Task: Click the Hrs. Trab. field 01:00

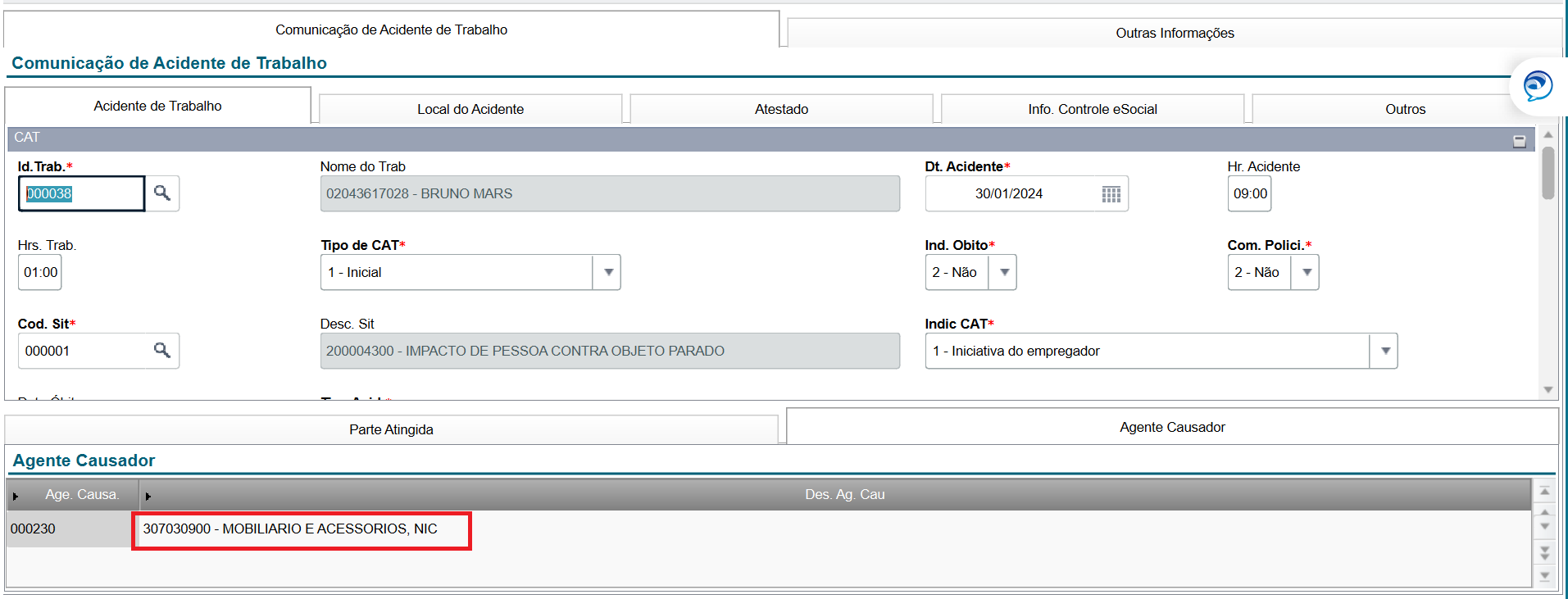Action: 40,272
